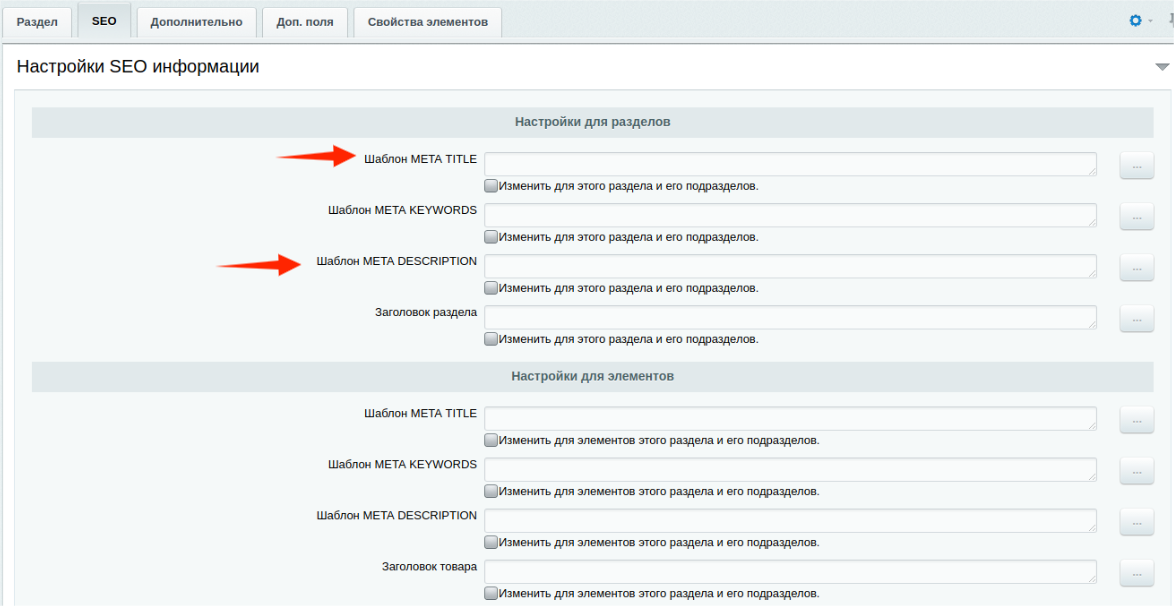This screenshot has height=606, width=1174.
Task: Click the '...' button for elements META TITLE
Action: pyautogui.click(x=1136, y=420)
